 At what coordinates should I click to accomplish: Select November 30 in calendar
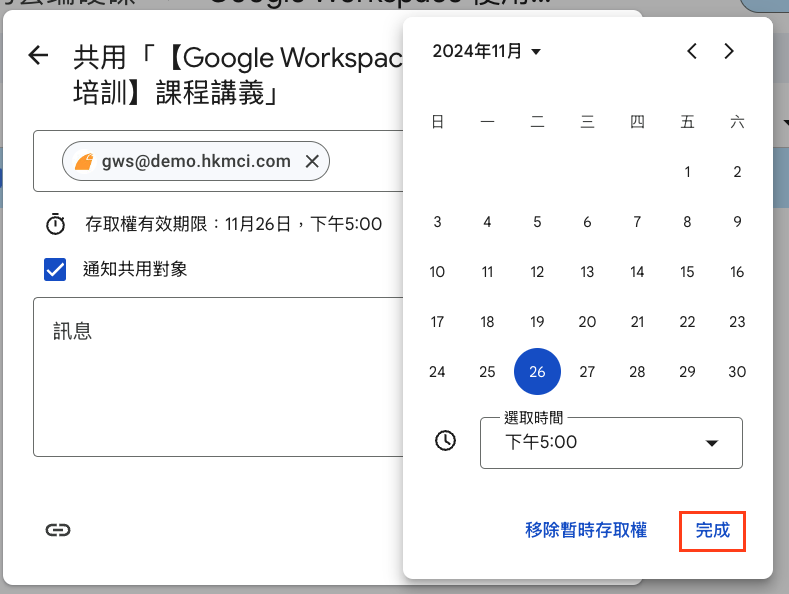click(x=737, y=372)
